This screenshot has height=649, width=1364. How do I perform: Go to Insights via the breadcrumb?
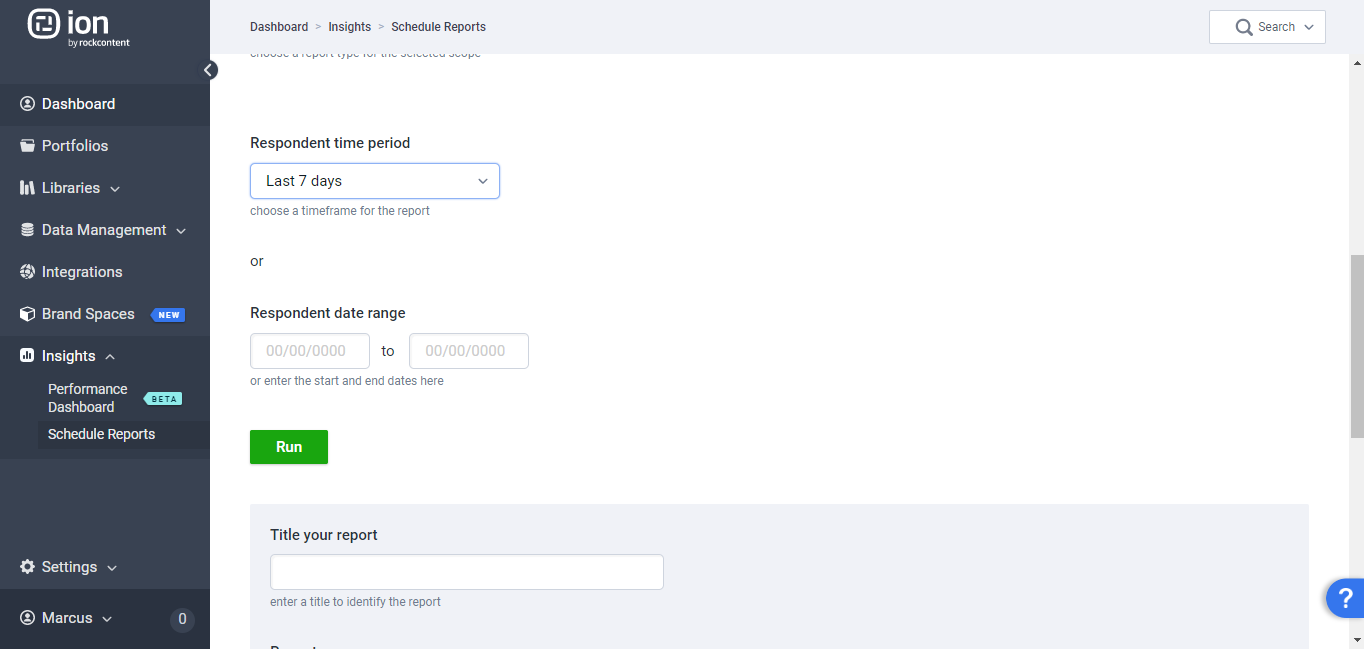coord(350,27)
